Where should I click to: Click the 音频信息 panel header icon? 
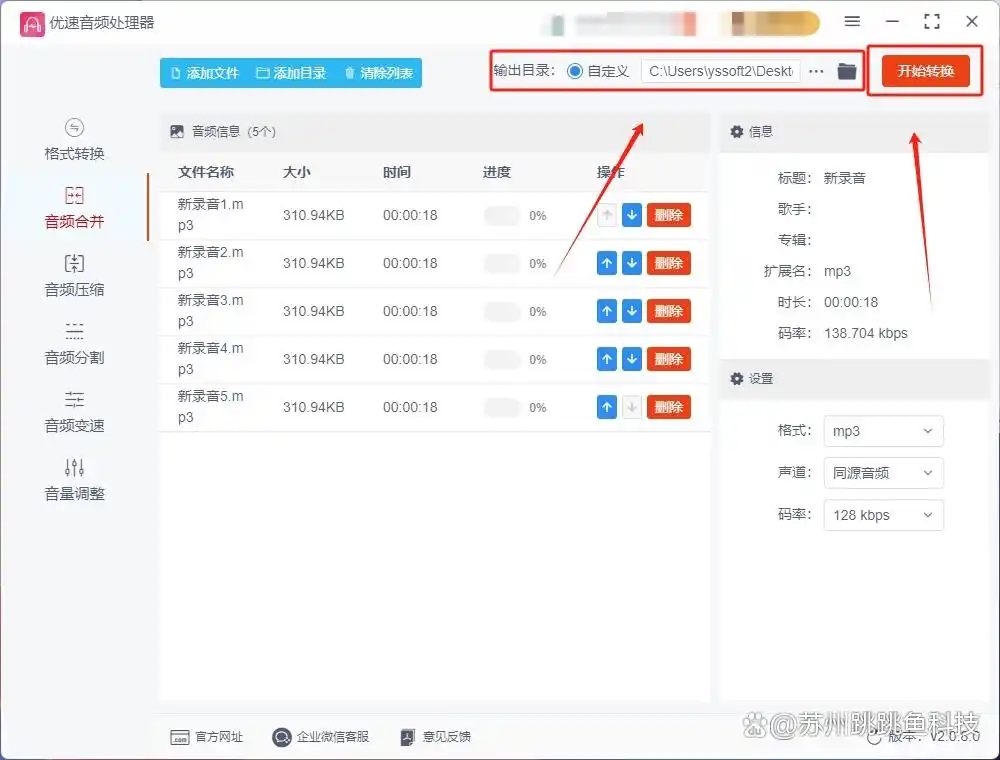click(177, 131)
